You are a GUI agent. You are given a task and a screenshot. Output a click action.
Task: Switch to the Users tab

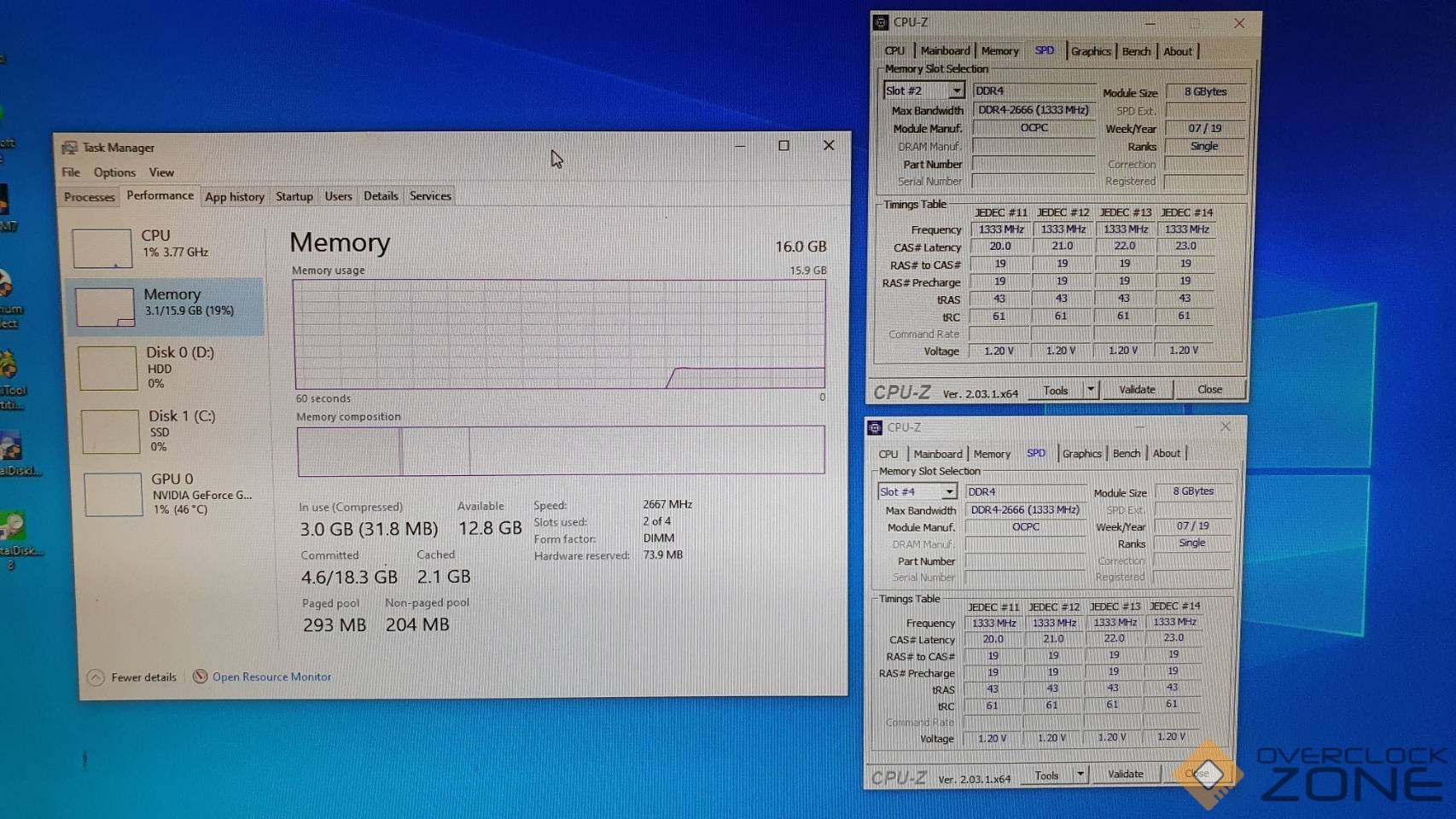[x=338, y=196]
